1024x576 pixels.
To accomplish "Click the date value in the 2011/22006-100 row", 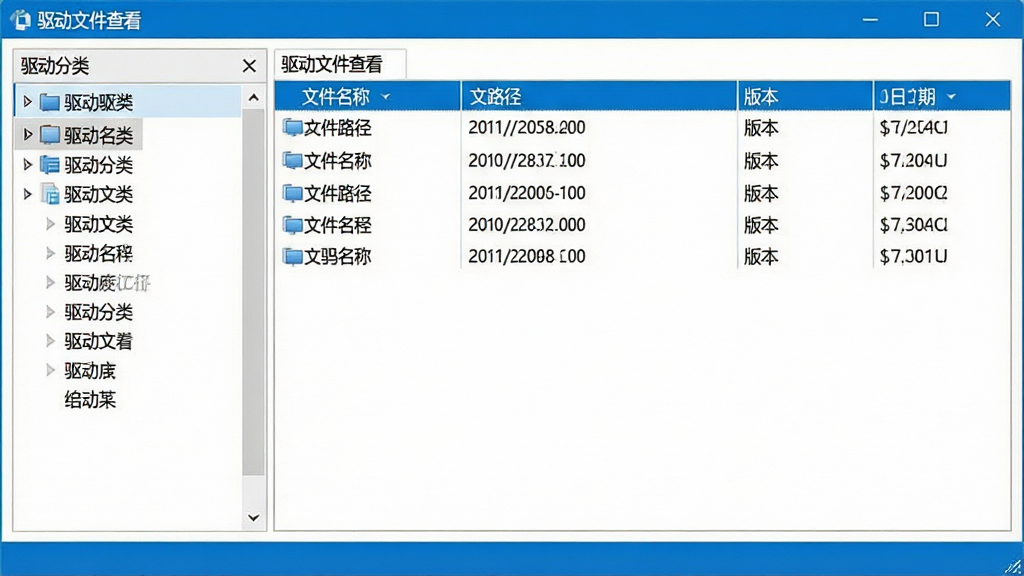I will pyautogui.click(x=913, y=193).
